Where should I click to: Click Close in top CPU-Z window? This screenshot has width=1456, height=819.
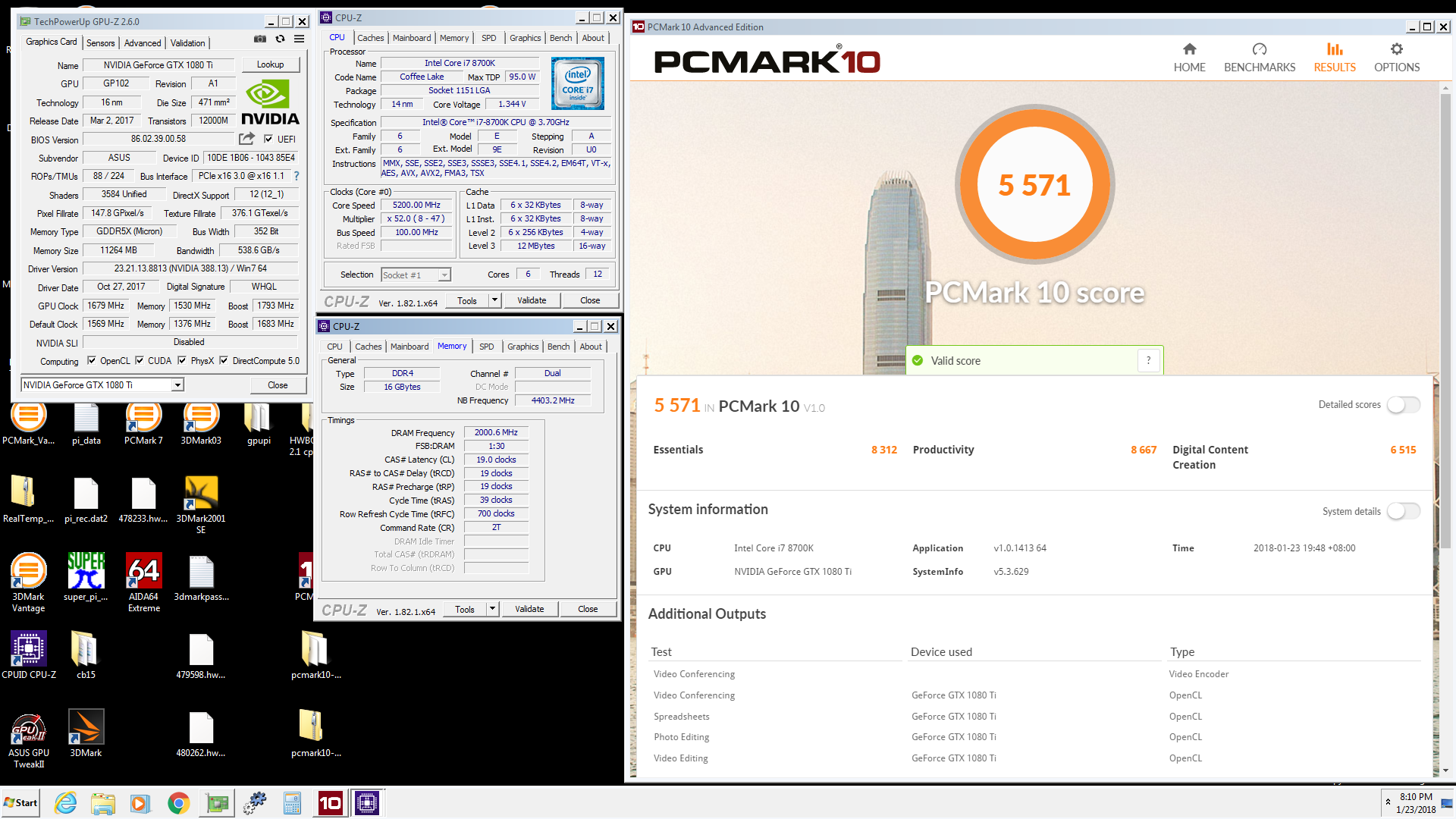coord(590,300)
